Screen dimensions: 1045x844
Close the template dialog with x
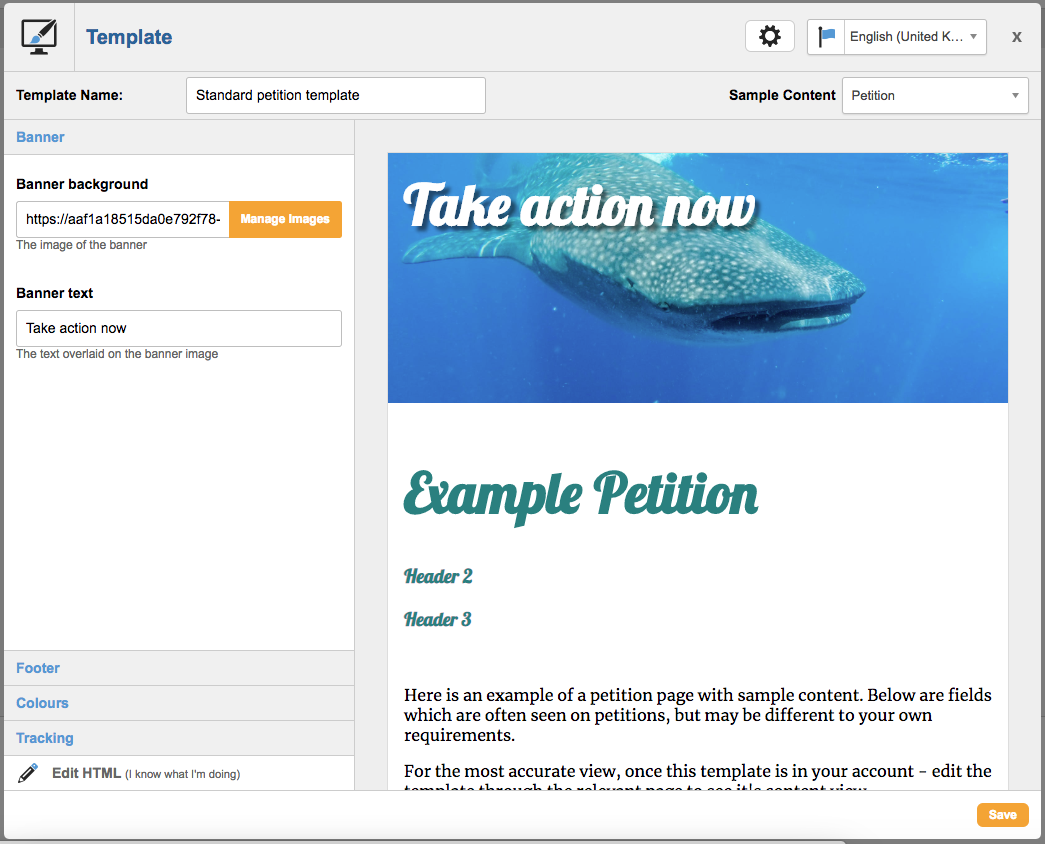pos(1016,37)
